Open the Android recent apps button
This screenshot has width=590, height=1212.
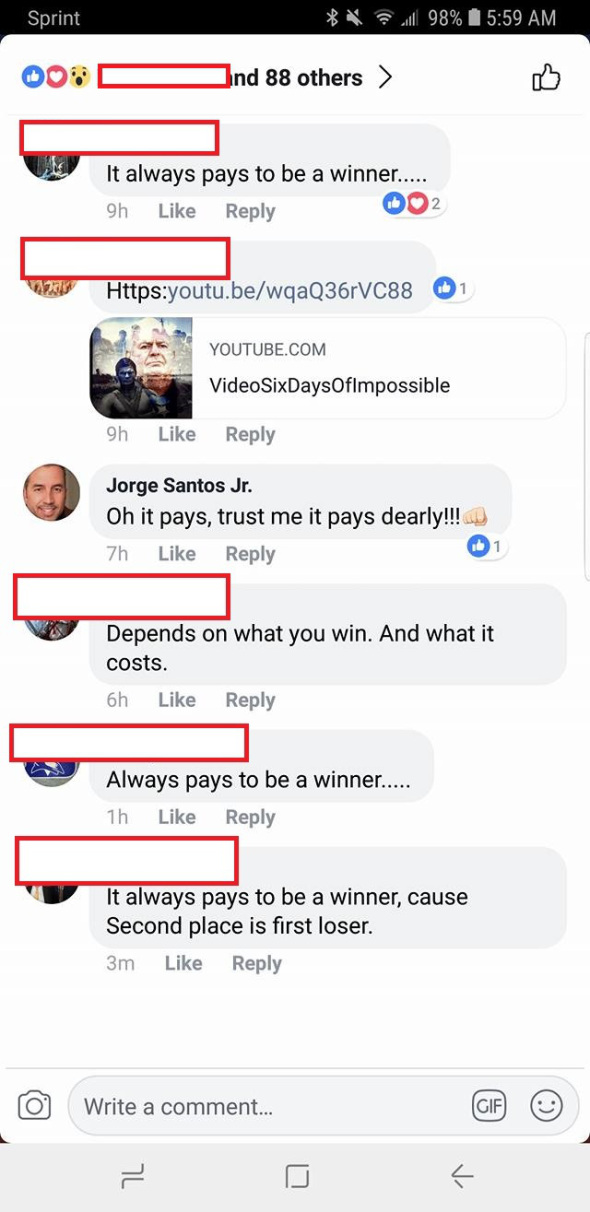coord(132,1176)
